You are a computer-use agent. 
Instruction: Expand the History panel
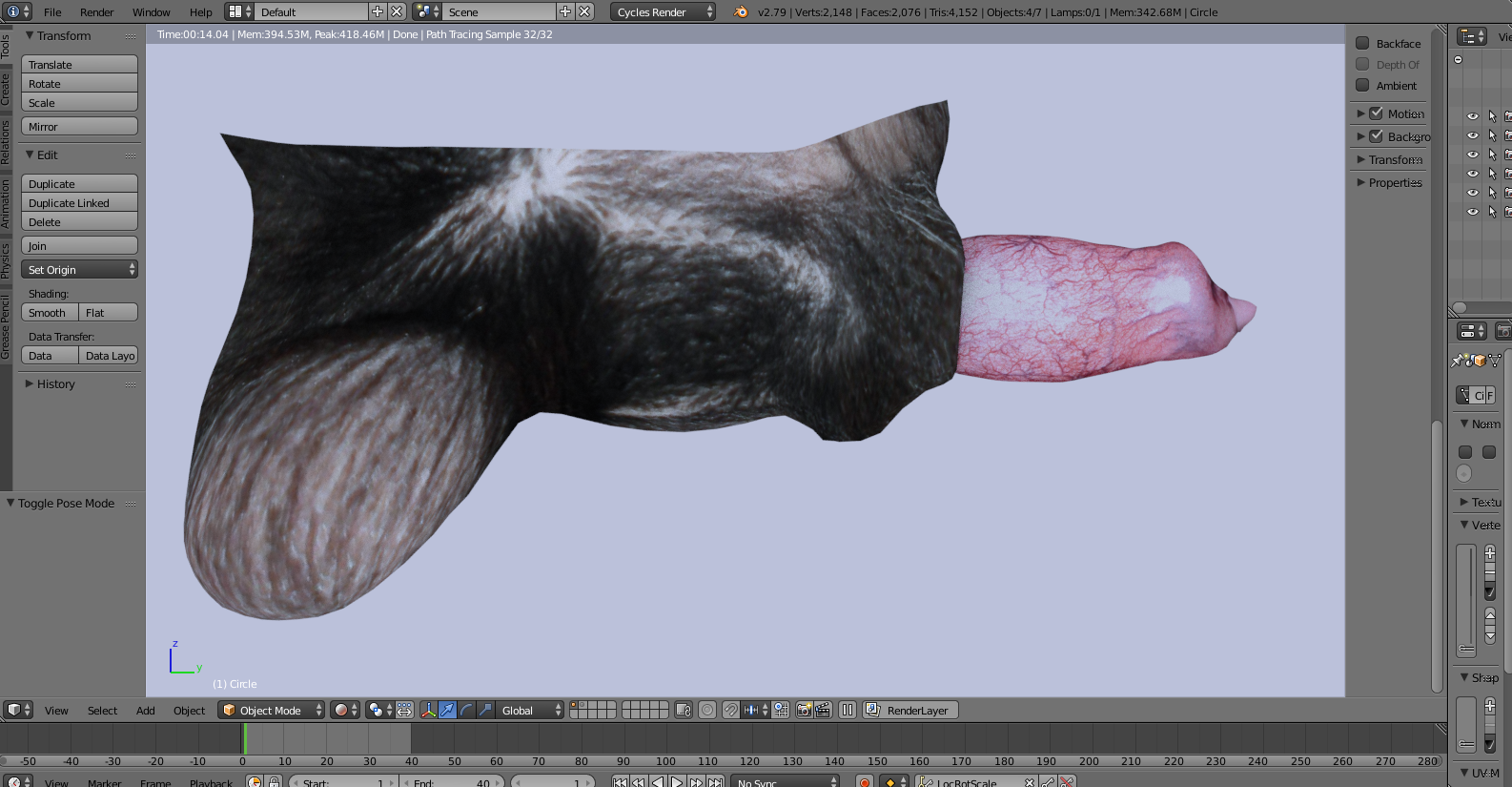pos(55,383)
